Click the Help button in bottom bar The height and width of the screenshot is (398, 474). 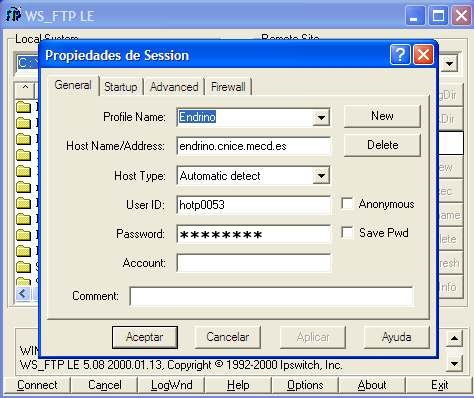[238, 385]
